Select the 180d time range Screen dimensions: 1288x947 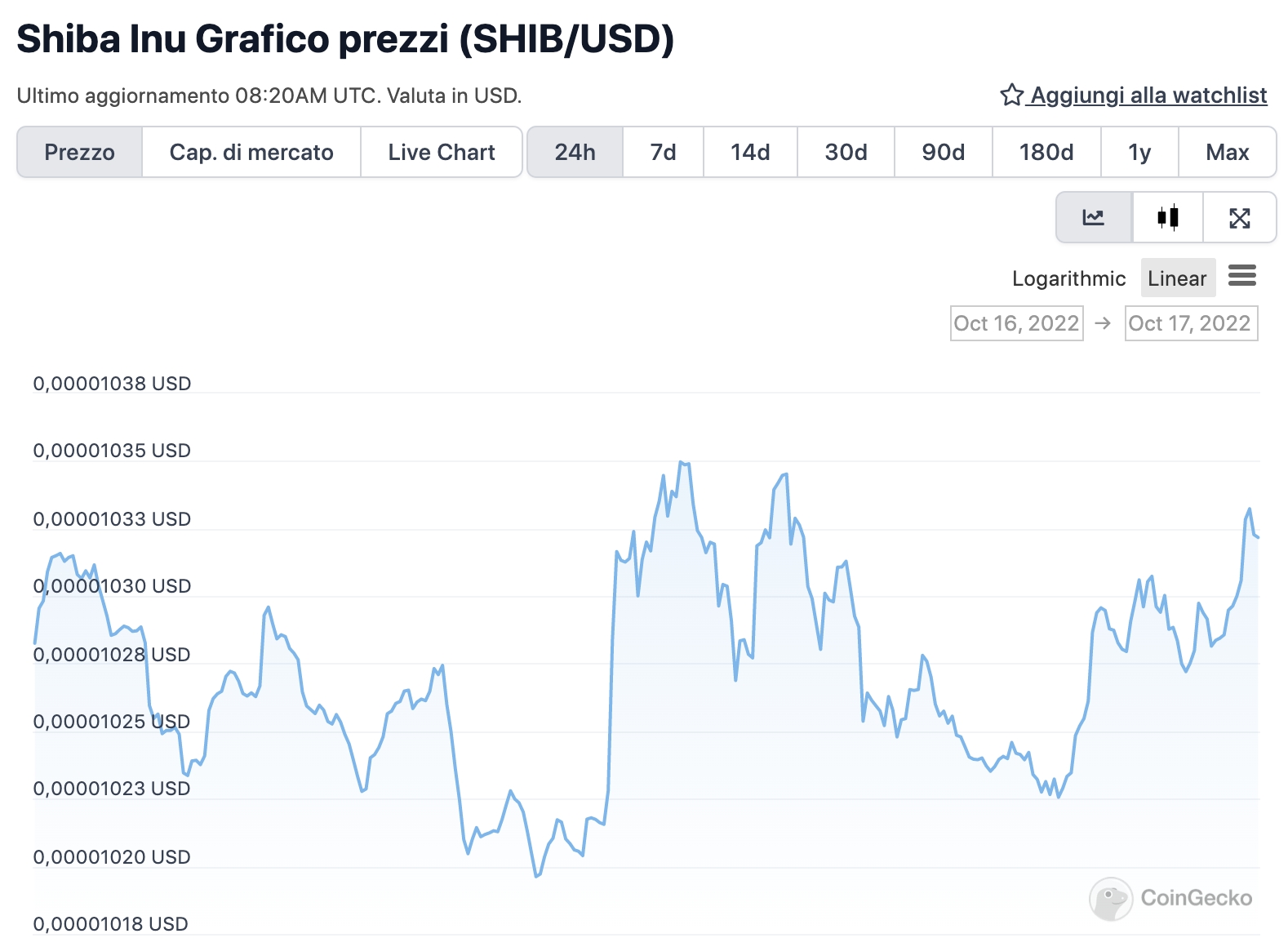point(1046,152)
